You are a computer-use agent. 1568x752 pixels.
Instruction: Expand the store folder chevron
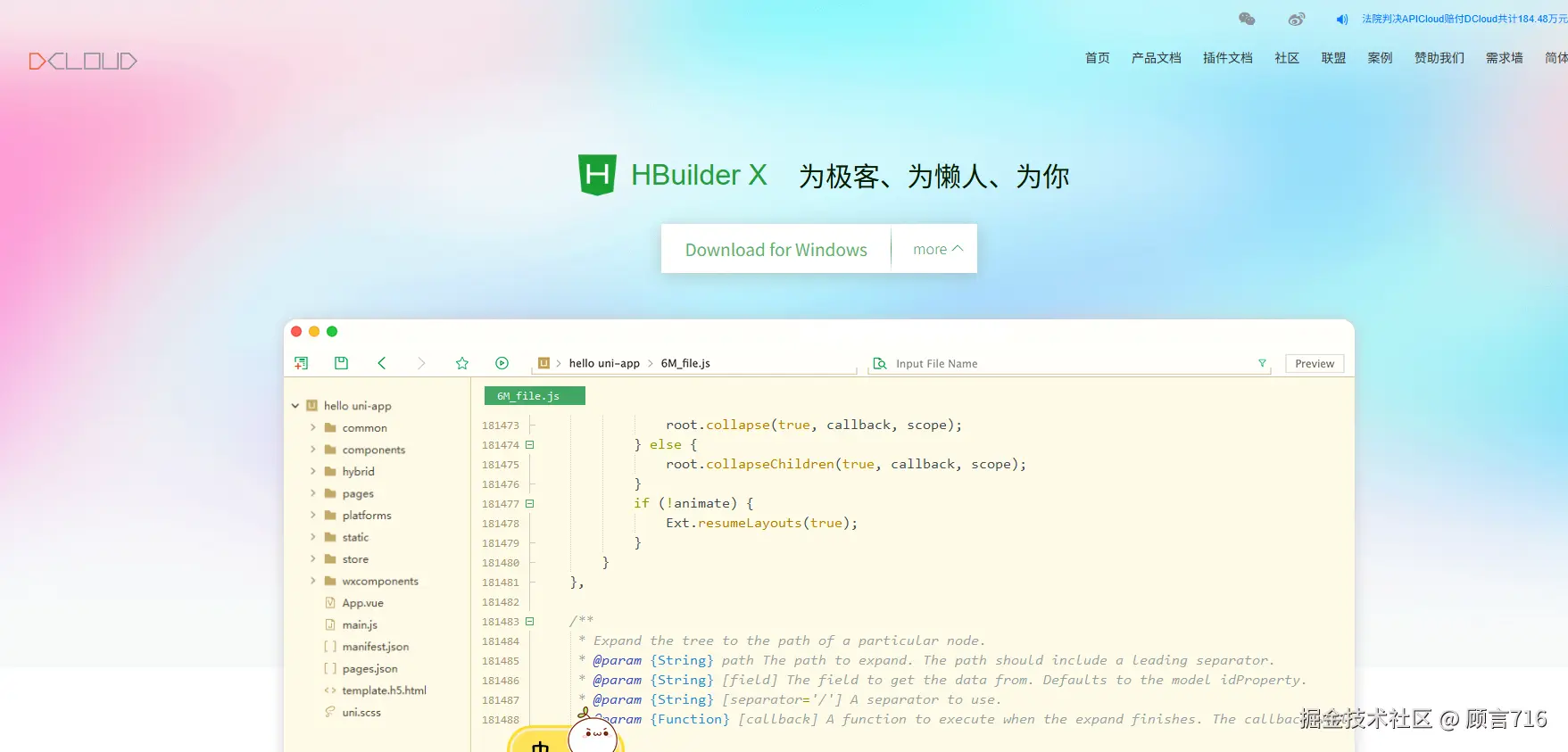coord(313,559)
